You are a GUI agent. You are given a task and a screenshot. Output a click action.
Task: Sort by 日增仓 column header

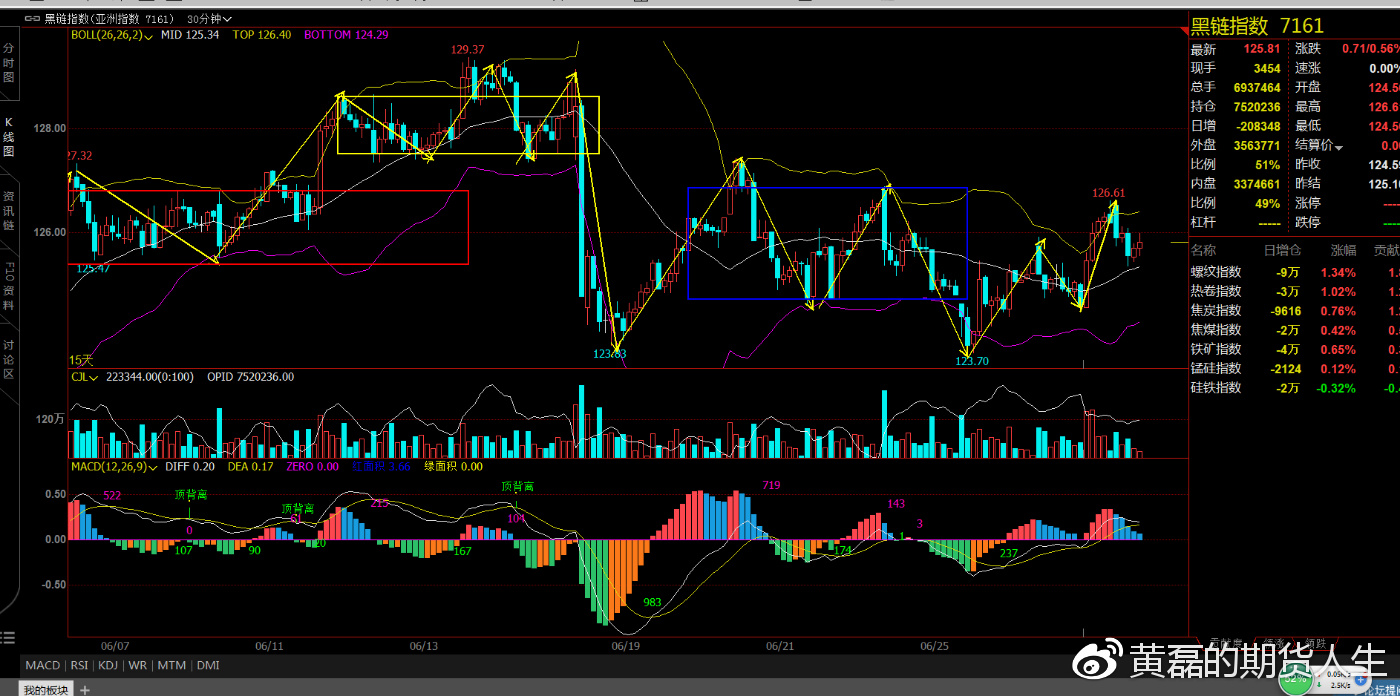(1280, 250)
